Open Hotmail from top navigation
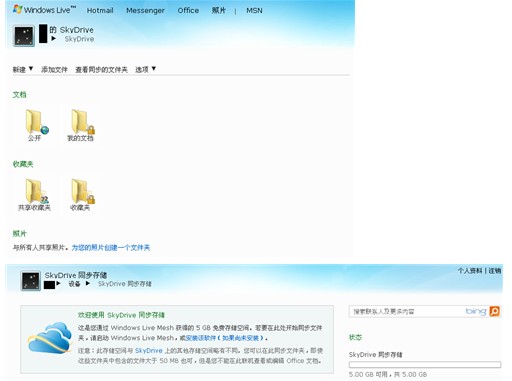Viewport: 512px width, 381px height. (100, 11)
